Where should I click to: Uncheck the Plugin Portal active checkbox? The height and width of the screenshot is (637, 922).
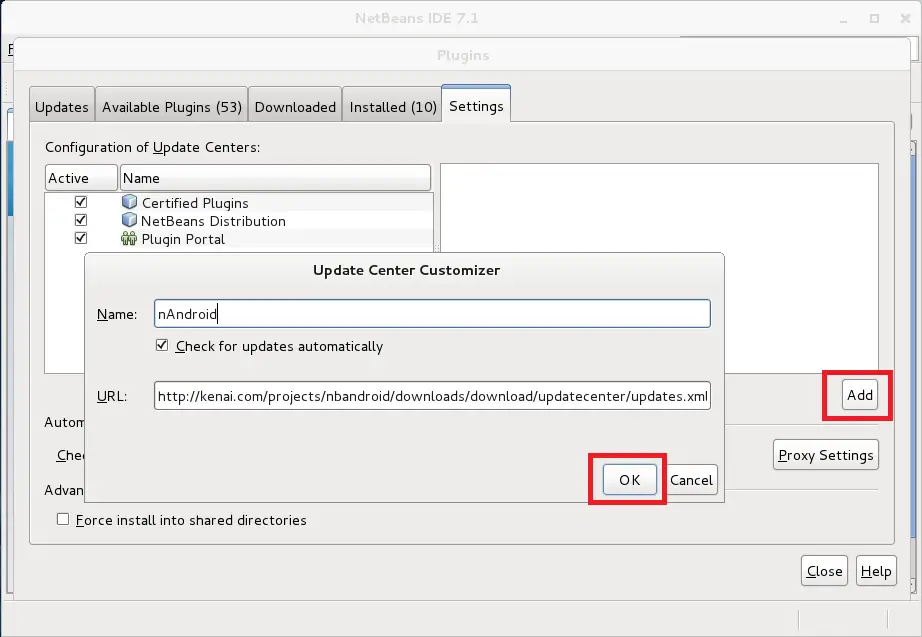(81, 238)
